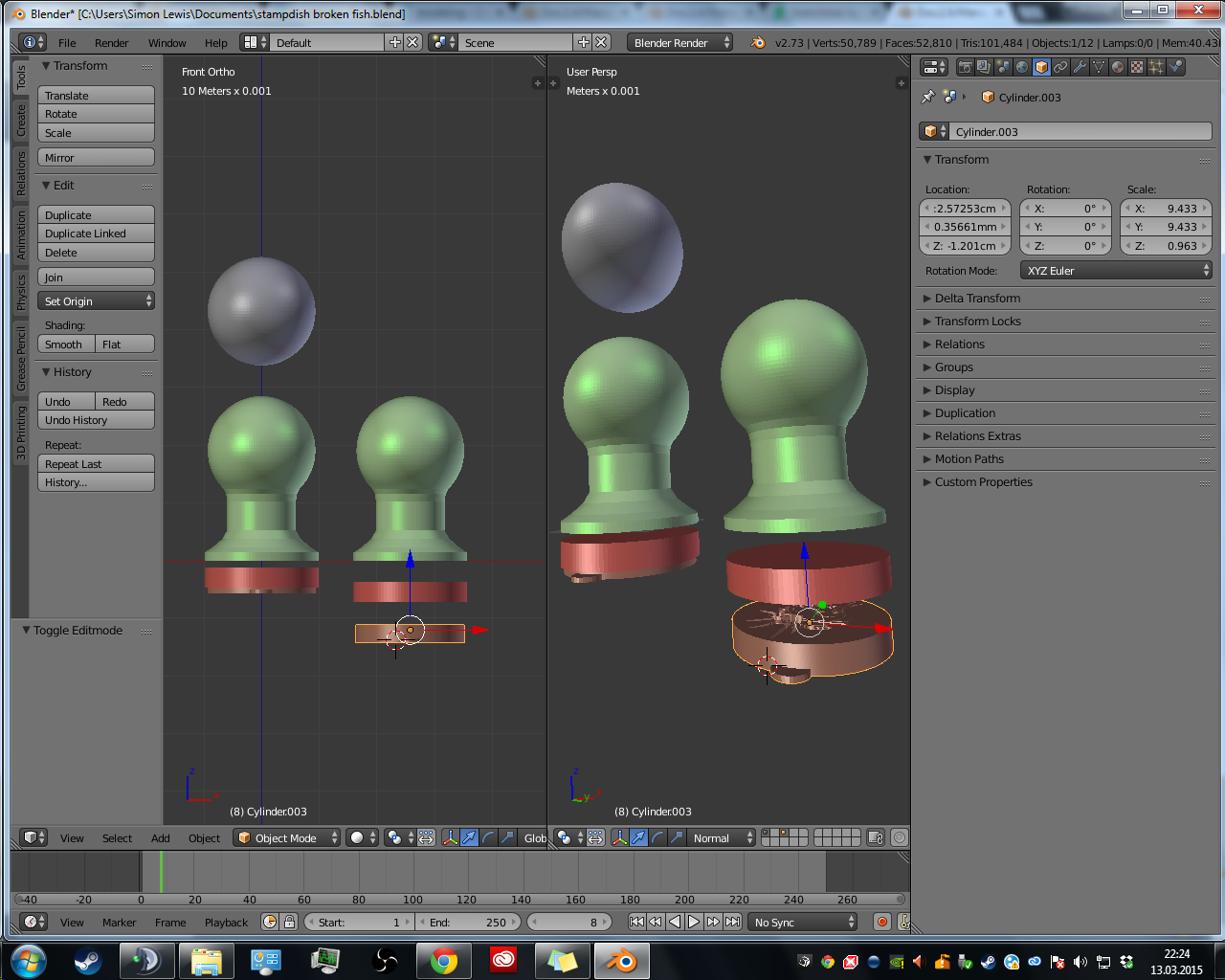Open Windows Explorer from the taskbar

click(x=207, y=961)
